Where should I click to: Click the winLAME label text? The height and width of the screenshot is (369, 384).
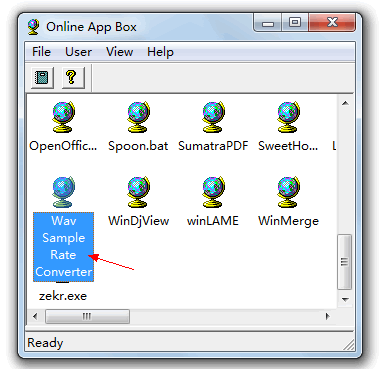pyautogui.click(x=213, y=221)
